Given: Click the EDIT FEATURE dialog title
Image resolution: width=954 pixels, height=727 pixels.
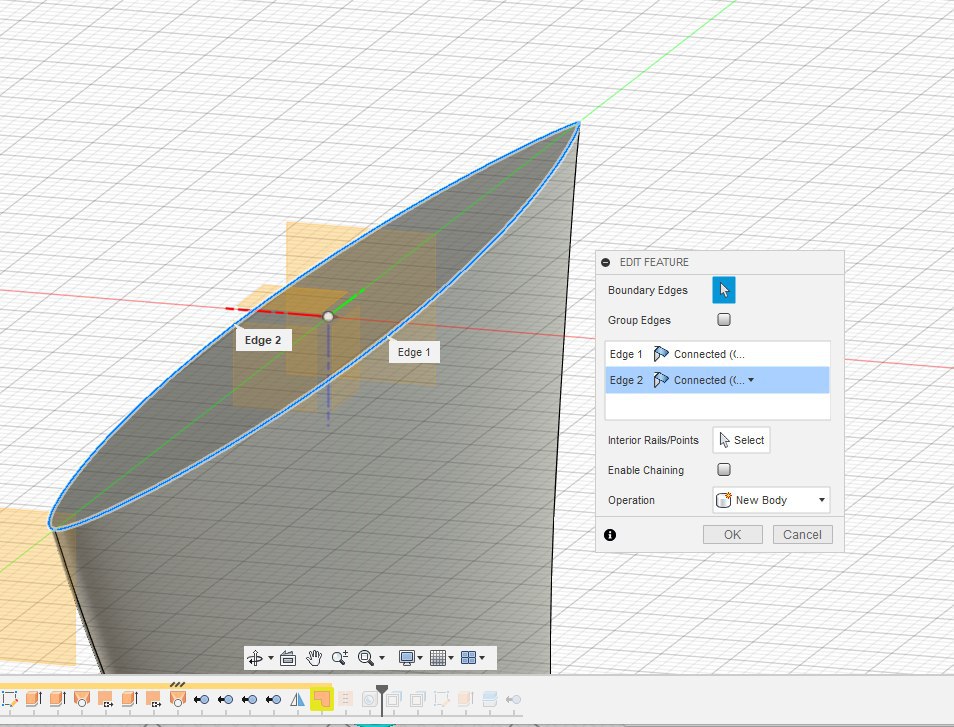Looking at the screenshot, I should point(654,262).
